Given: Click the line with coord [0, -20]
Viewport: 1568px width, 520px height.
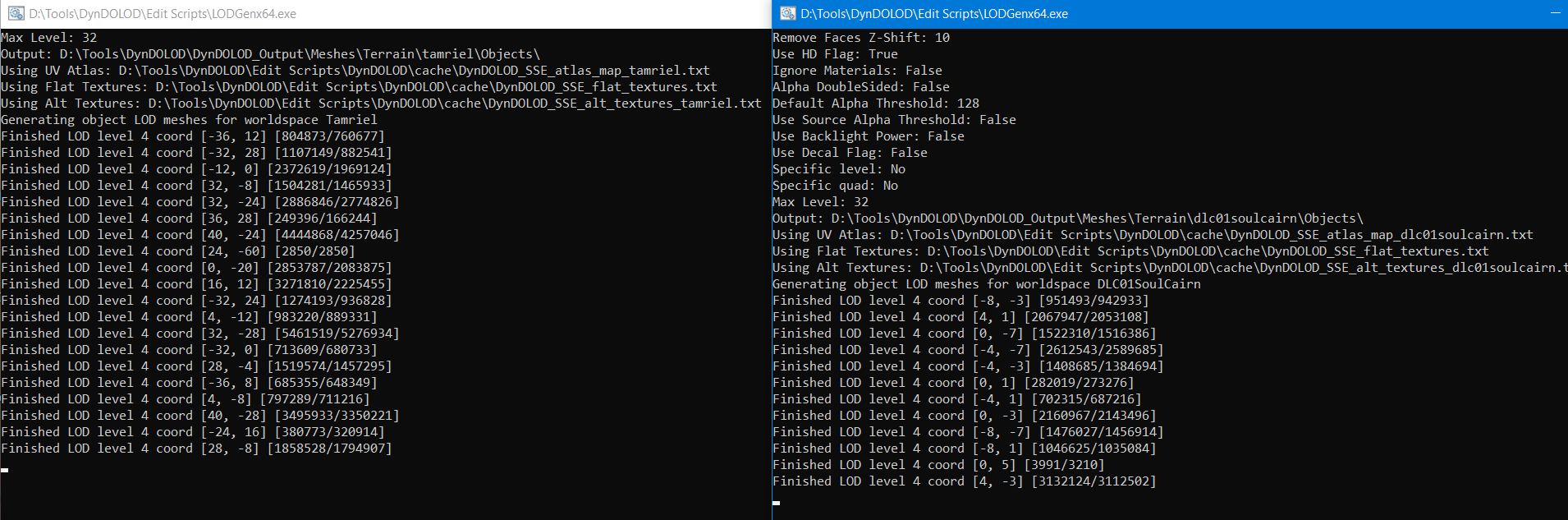Looking at the screenshot, I should tap(197, 268).
